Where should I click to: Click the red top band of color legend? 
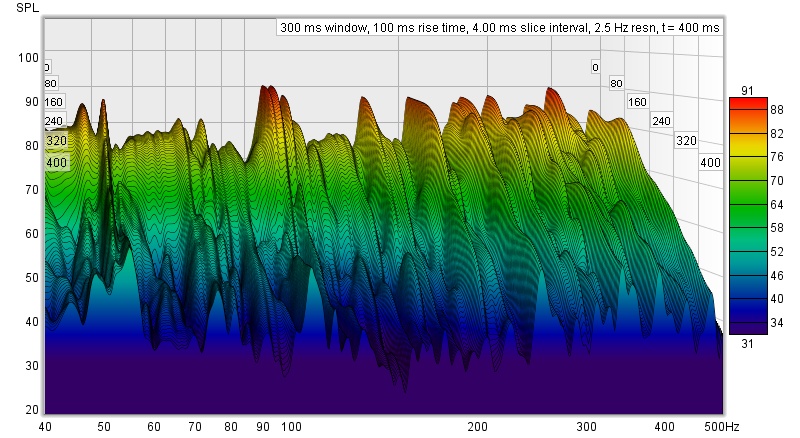click(x=748, y=104)
